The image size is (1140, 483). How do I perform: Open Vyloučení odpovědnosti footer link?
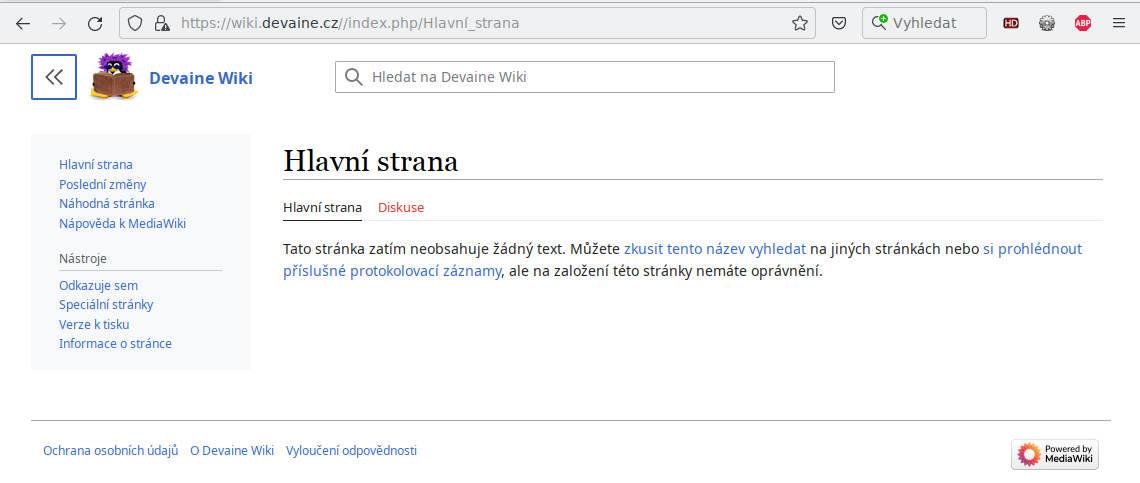point(351,451)
